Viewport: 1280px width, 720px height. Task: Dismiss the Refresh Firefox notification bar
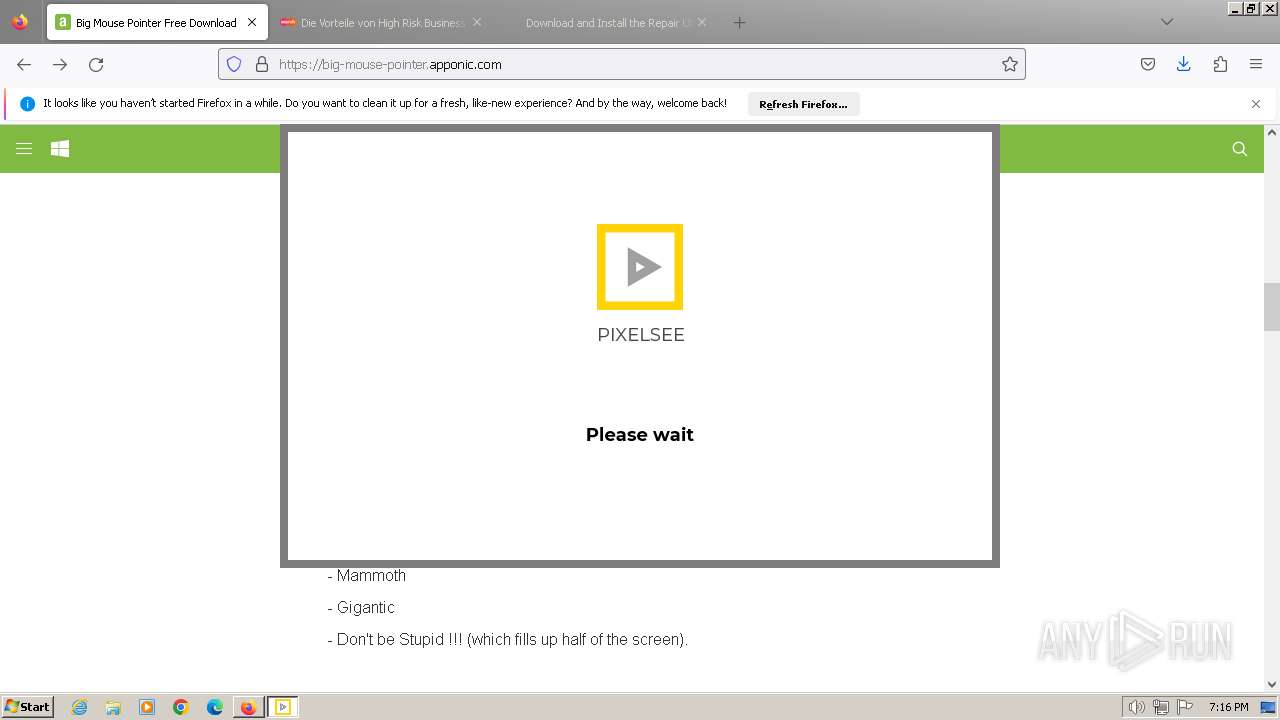coord(1256,104)
